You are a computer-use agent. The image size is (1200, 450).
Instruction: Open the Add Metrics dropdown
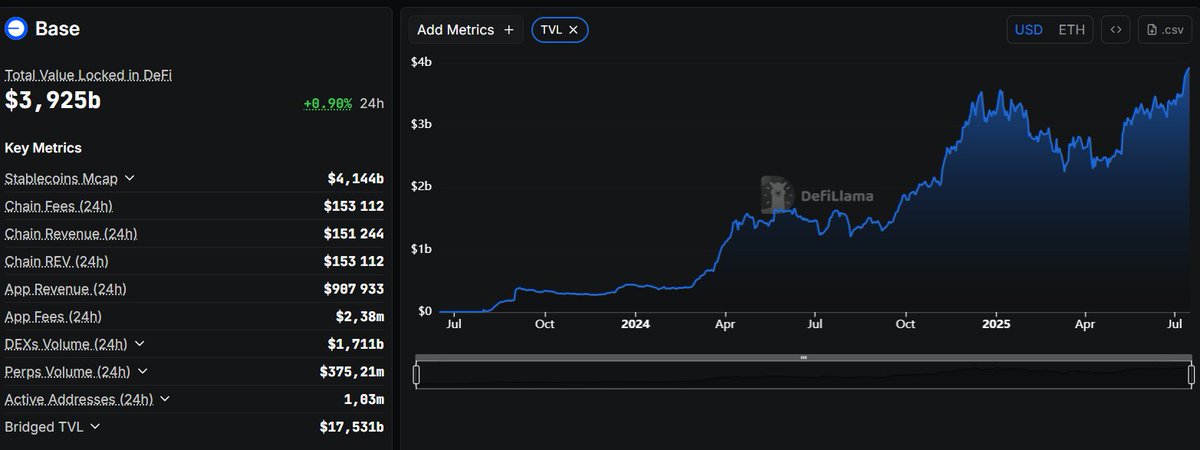(465, 30)
